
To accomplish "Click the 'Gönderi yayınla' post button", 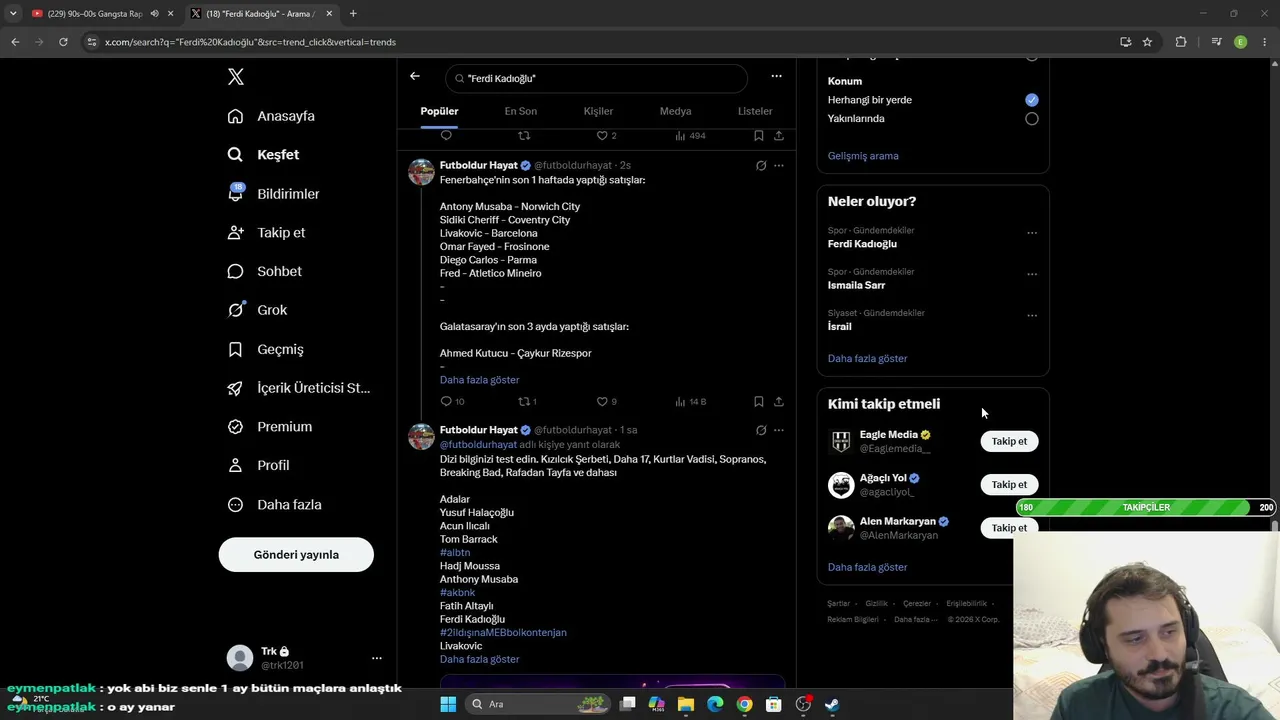I will (296, 555).
